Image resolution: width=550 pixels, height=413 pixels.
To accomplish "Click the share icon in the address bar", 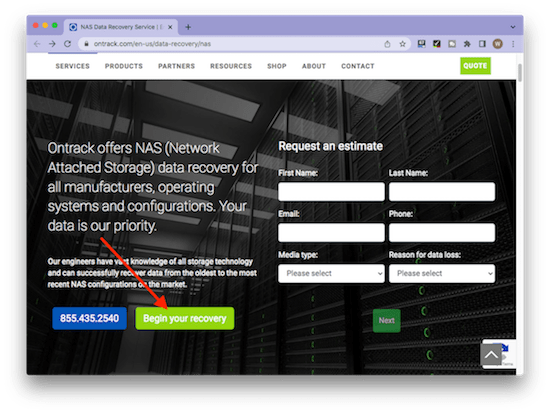I will coord(387,44).
